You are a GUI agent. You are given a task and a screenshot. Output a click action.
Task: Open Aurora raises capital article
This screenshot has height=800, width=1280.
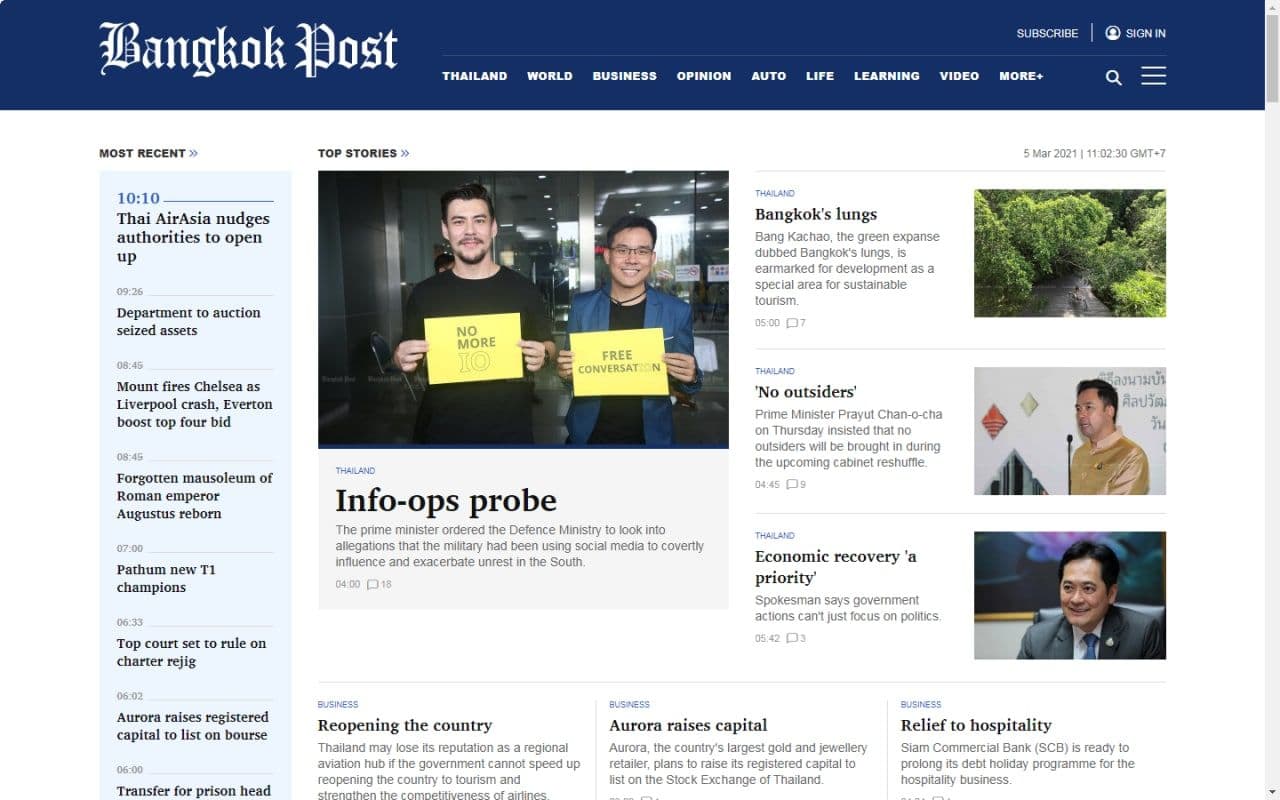(688, 725)
